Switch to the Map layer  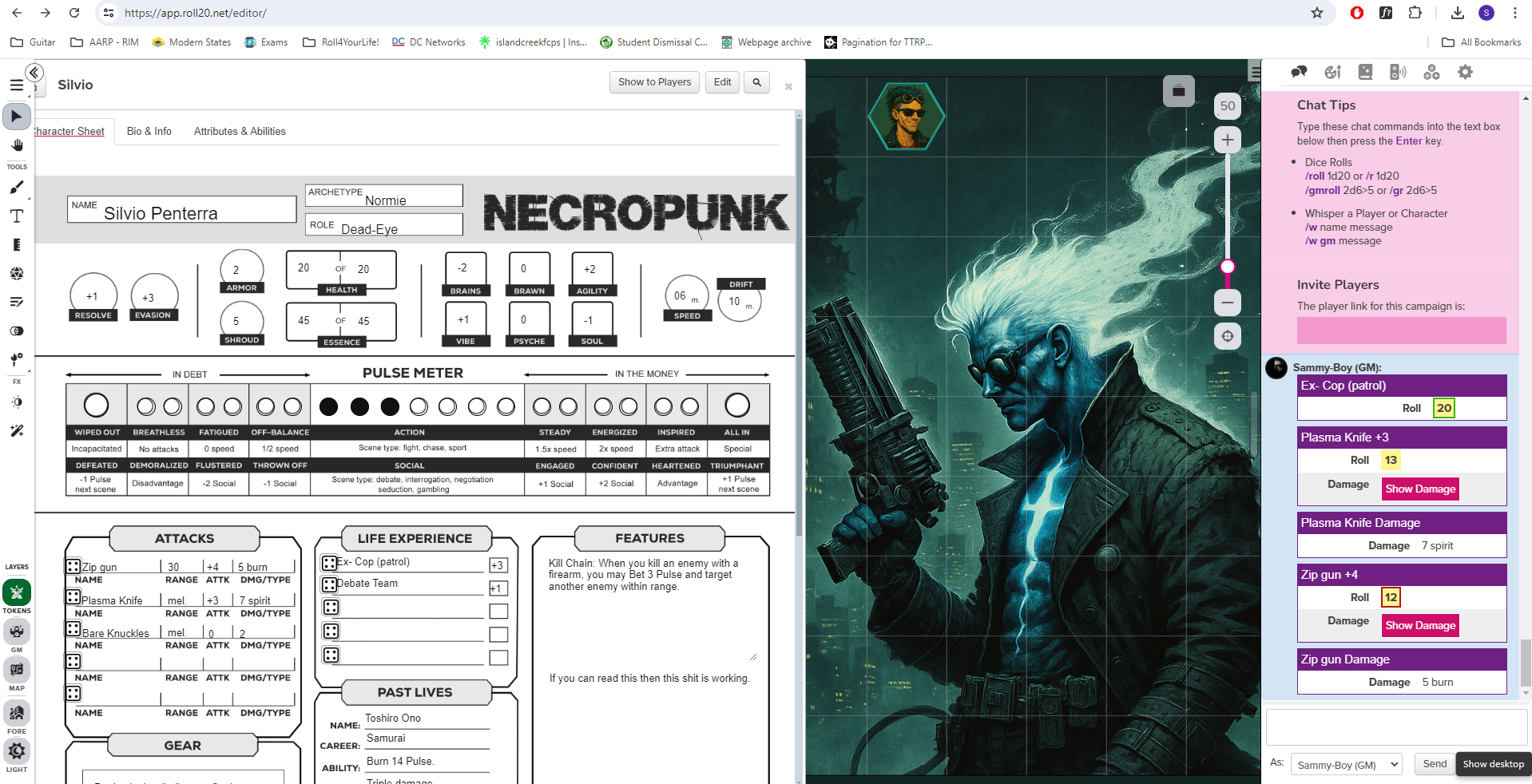(x=17, y=670)
